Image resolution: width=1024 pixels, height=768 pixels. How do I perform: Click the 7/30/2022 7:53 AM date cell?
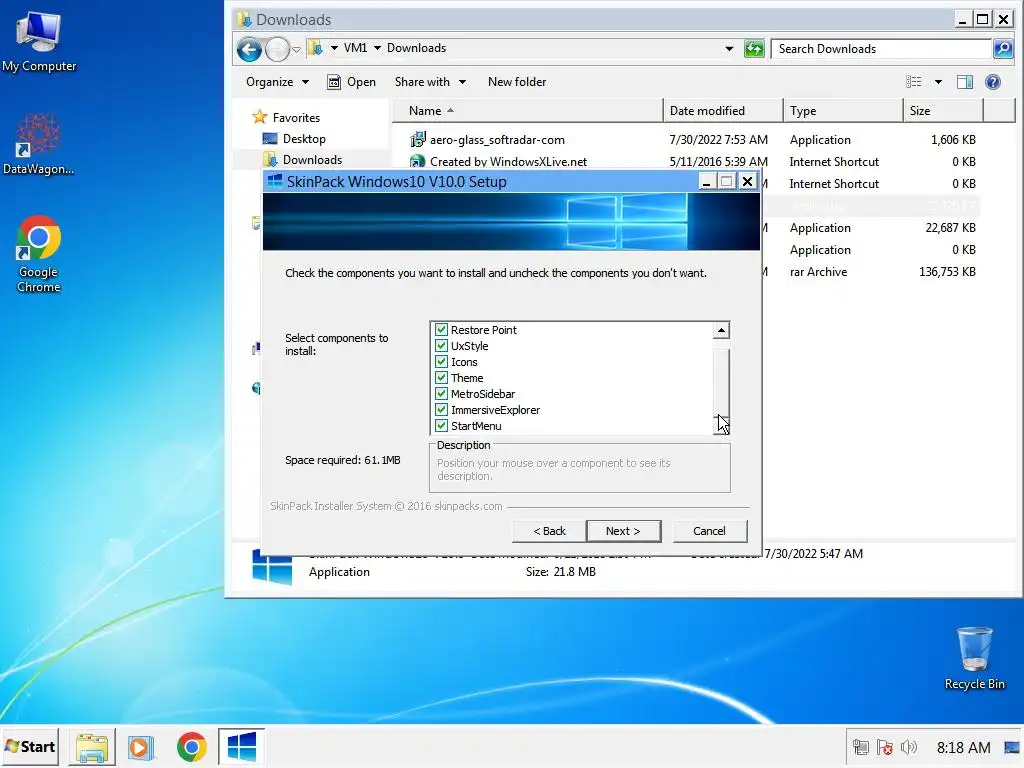coord(718,140)
